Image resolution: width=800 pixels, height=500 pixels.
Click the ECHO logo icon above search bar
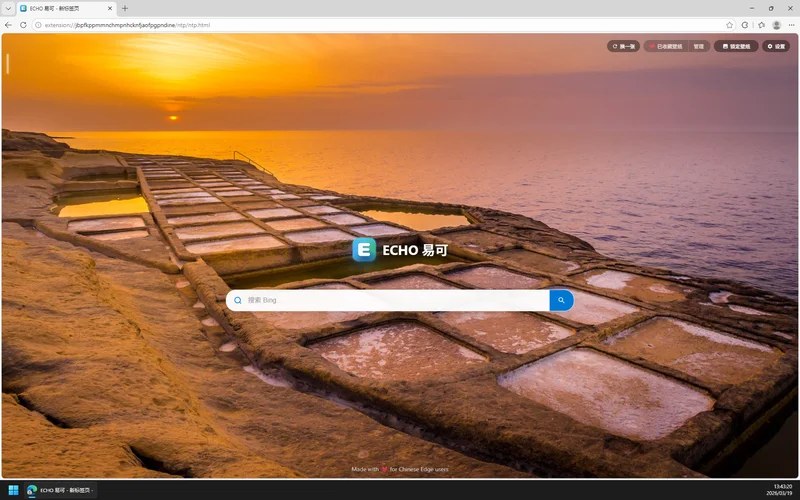(x=364, y=250)
